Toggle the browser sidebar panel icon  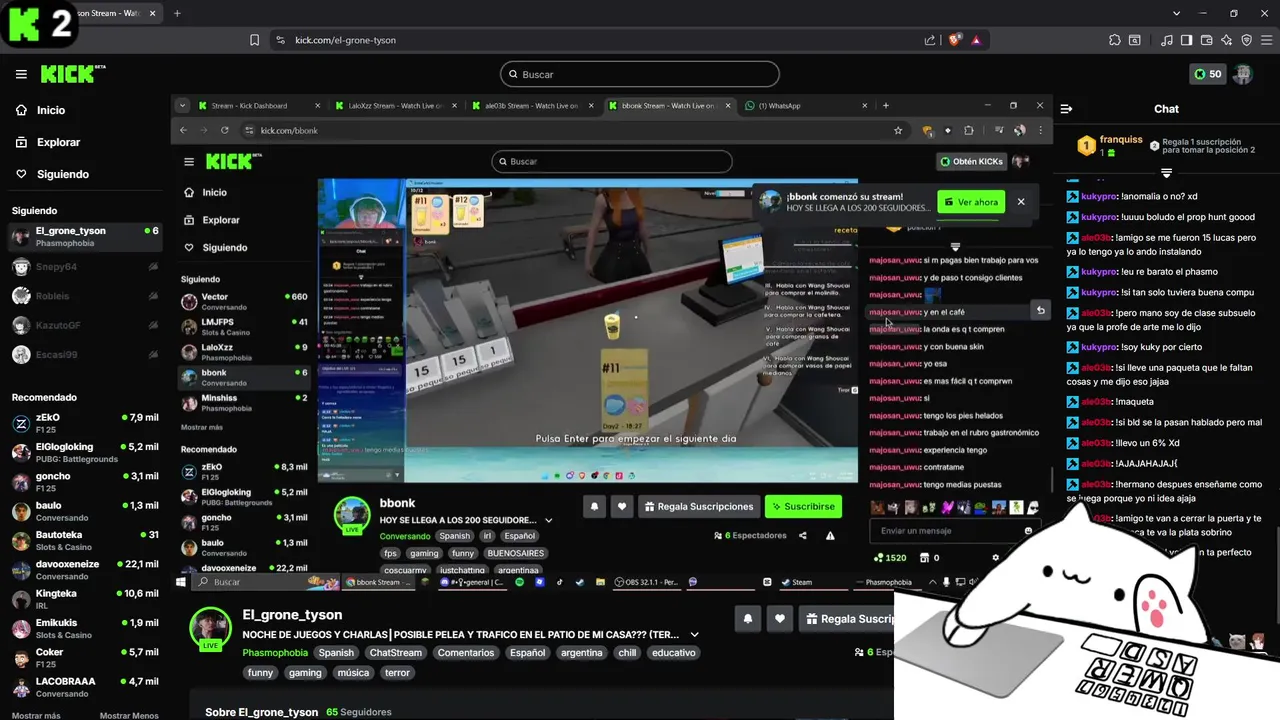[x=1186, y=40]
